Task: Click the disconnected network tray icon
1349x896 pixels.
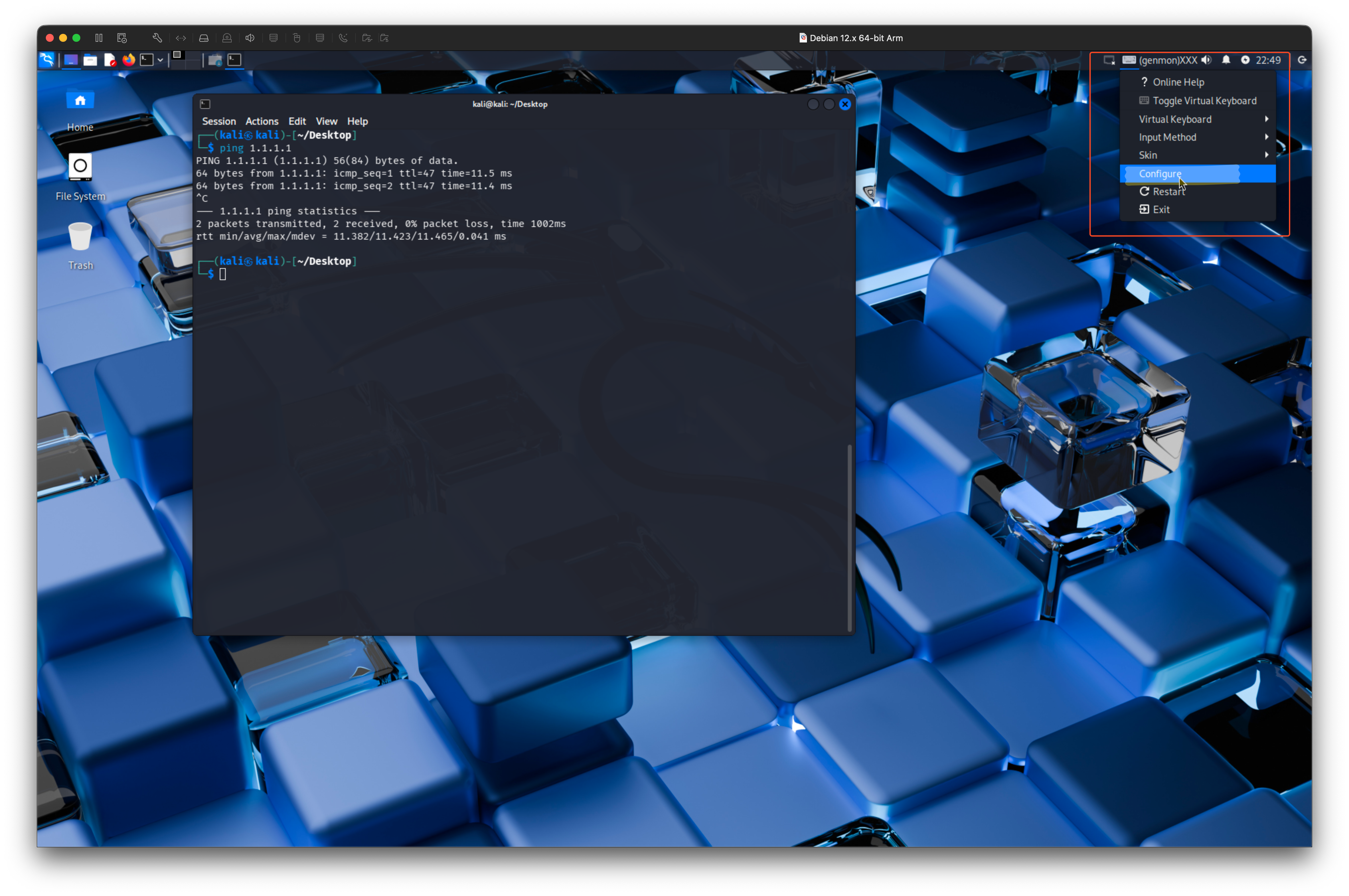Action: click(1109, 60)
